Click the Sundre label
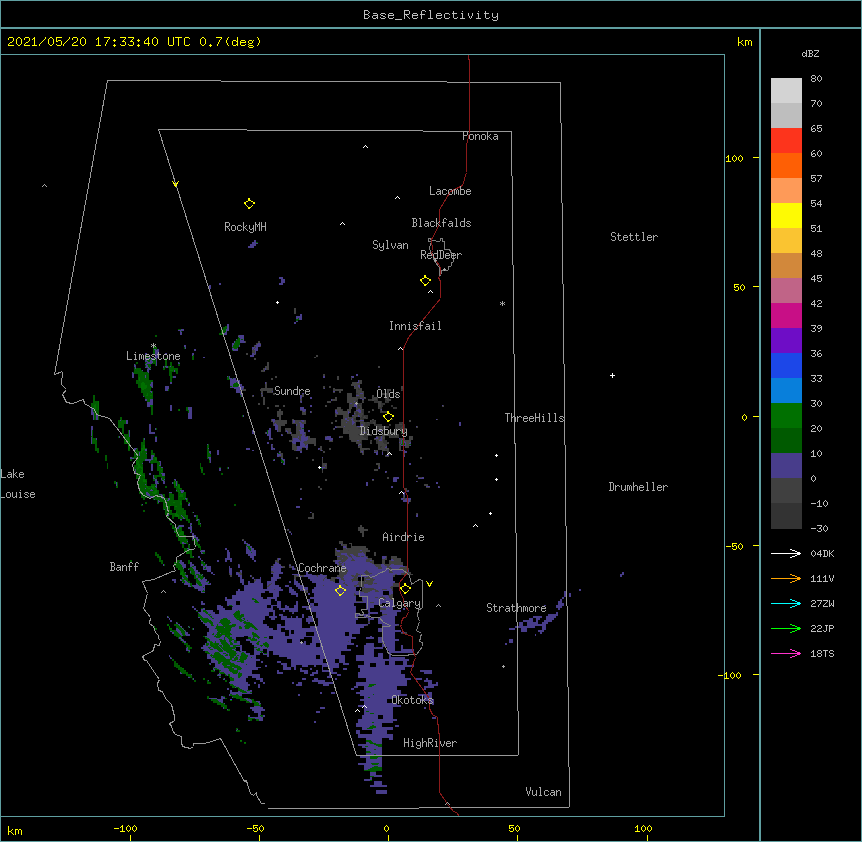 (x=292, y=391)
